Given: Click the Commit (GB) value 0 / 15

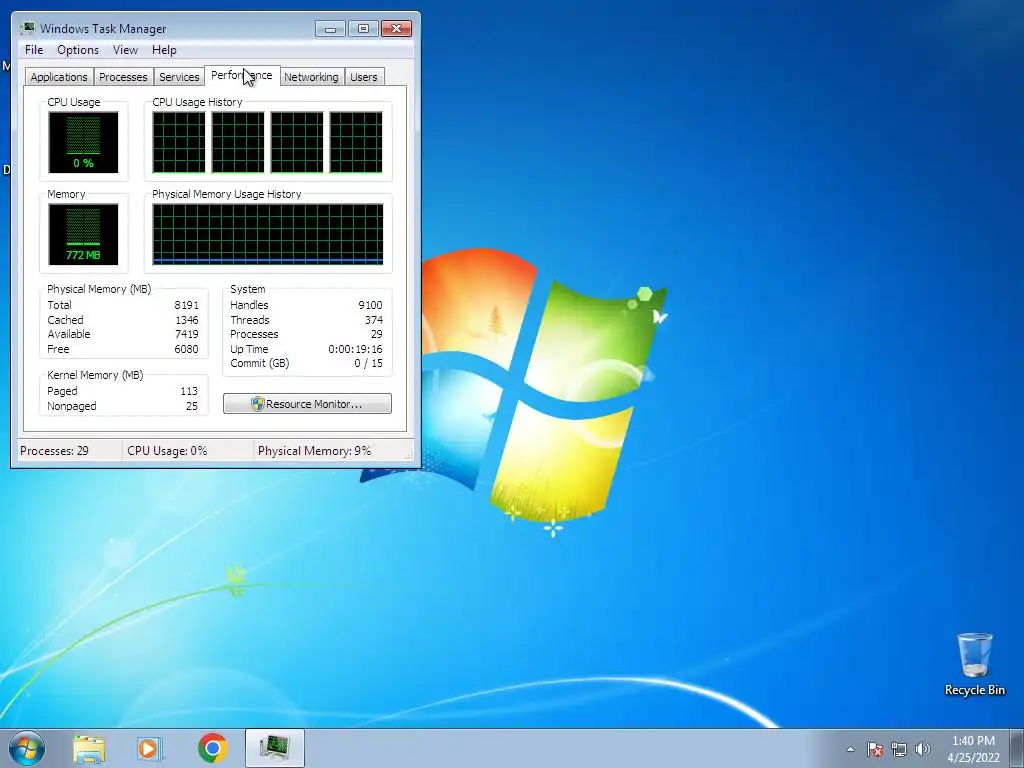Looking at the screenshot, I should click(368, 363).
